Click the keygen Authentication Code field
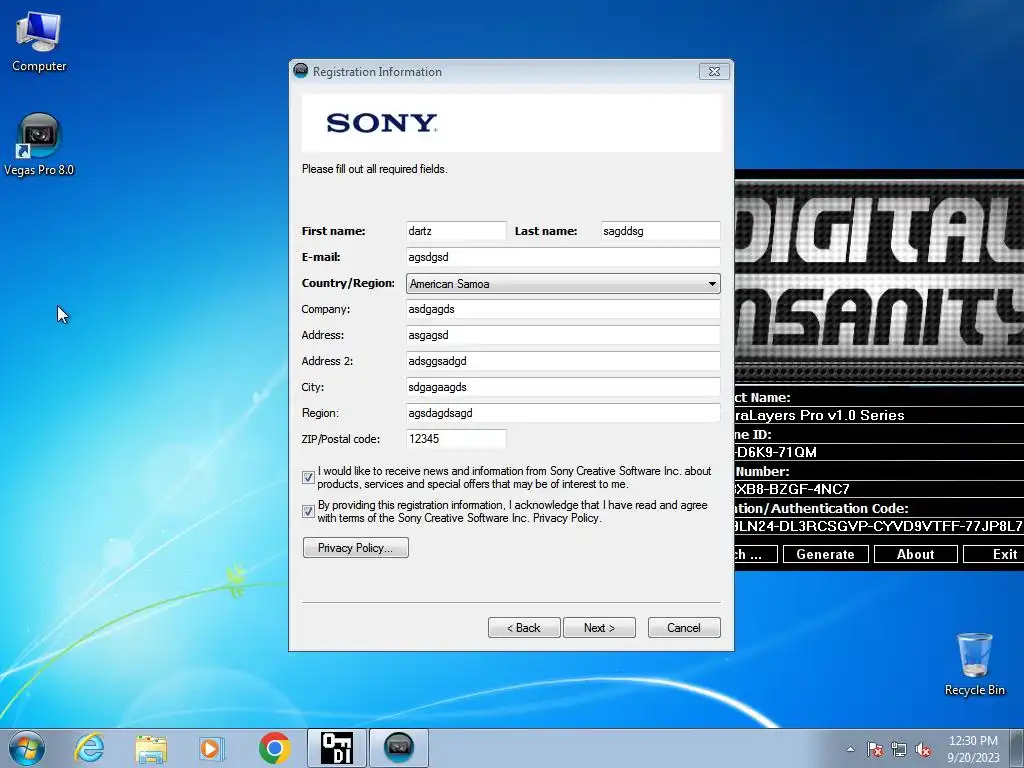This screenshot has height=768, width=1024. [879, 526]
